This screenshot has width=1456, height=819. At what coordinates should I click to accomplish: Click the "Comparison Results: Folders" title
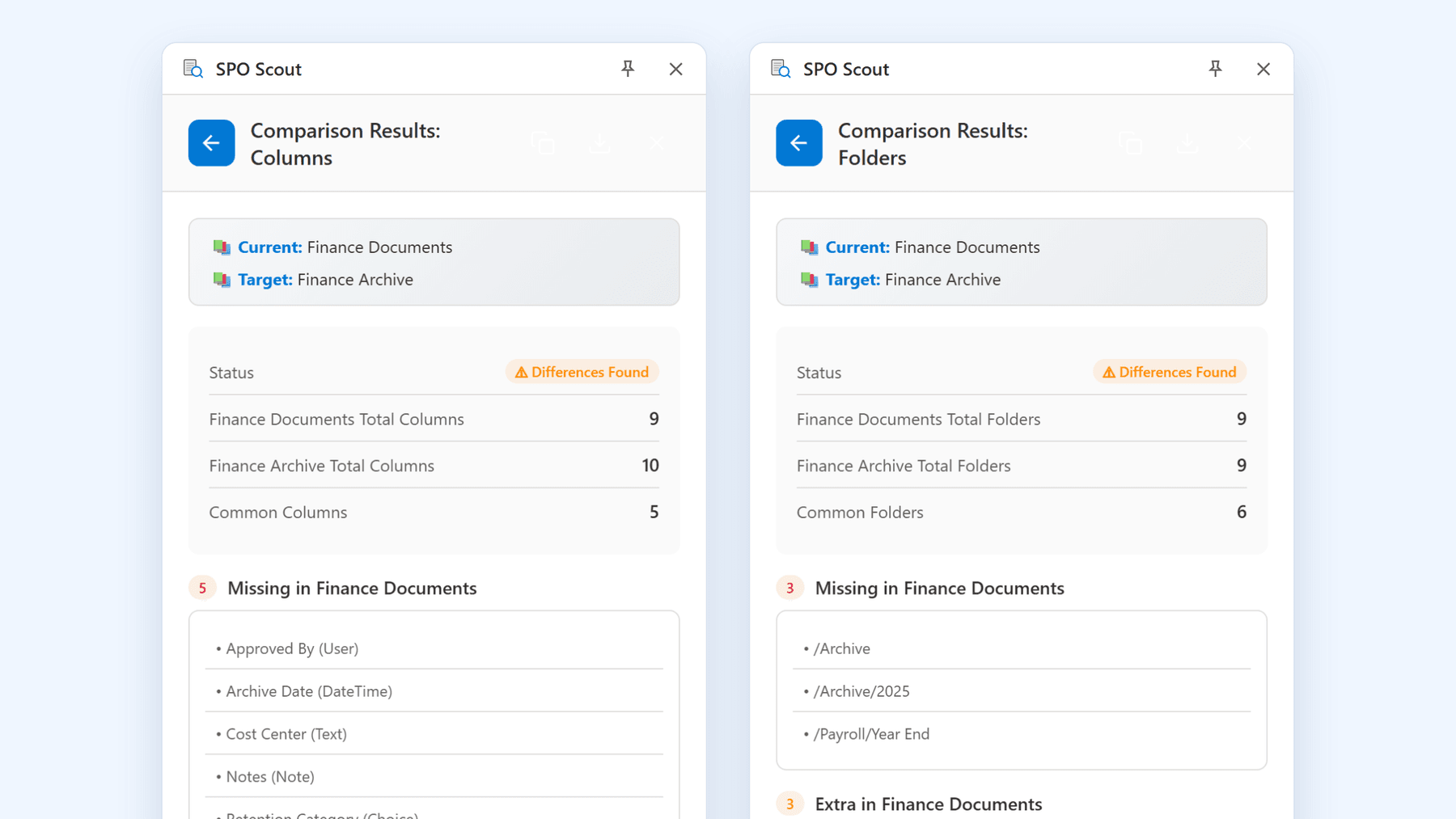click(x=933, y=144)
